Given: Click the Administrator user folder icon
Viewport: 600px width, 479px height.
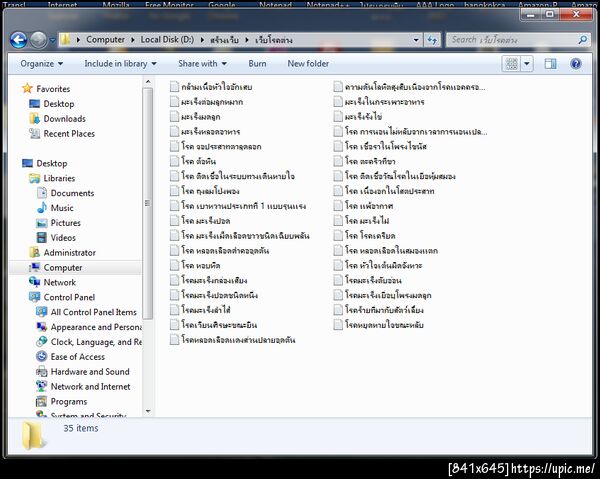Looking at the screenshot, I should [34, 253].
